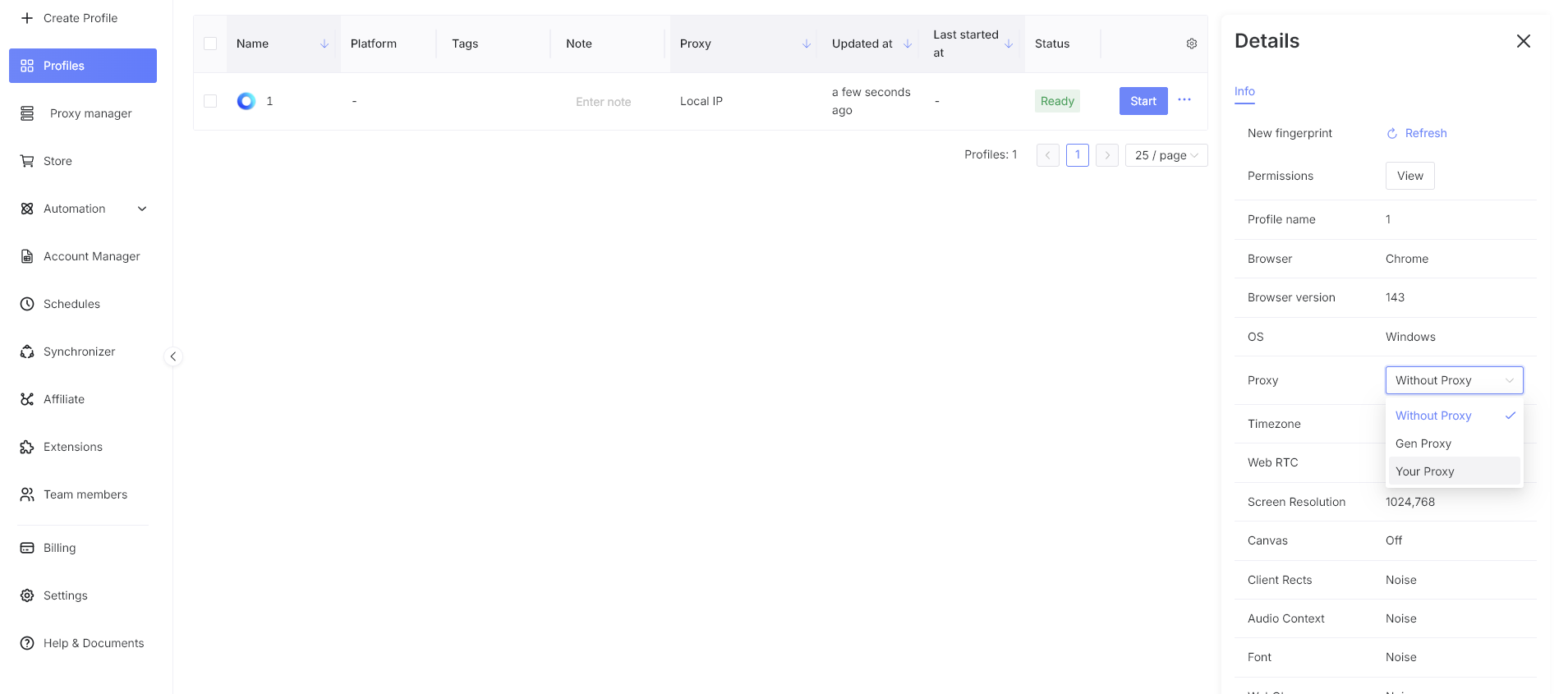The image size is (1568, 694).
Task: Collapse the sidebar with the arrow handle
Action: click(172, 356)
